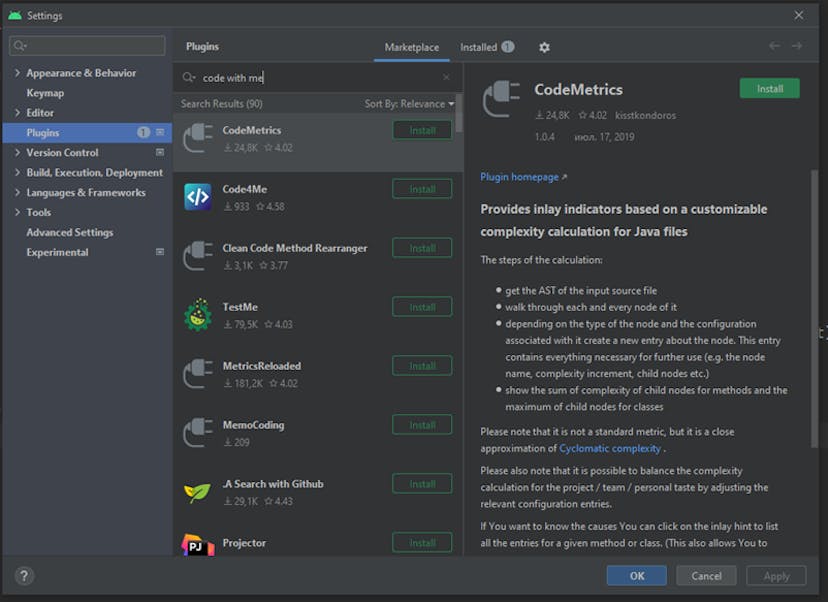Install the Code4Me plugin
This screenshot has width=828, height=602.
point(422,189)
